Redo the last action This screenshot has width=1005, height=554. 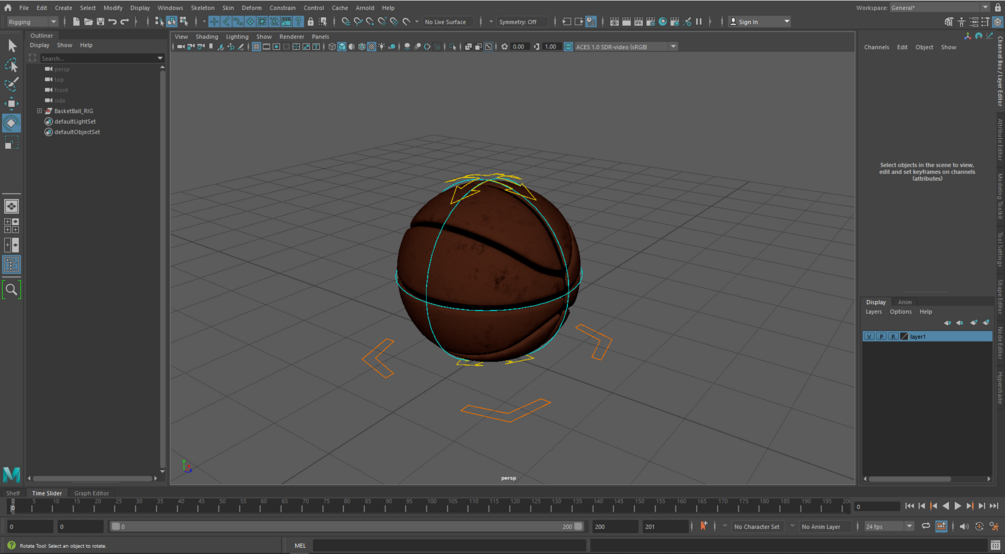[125, 22]
